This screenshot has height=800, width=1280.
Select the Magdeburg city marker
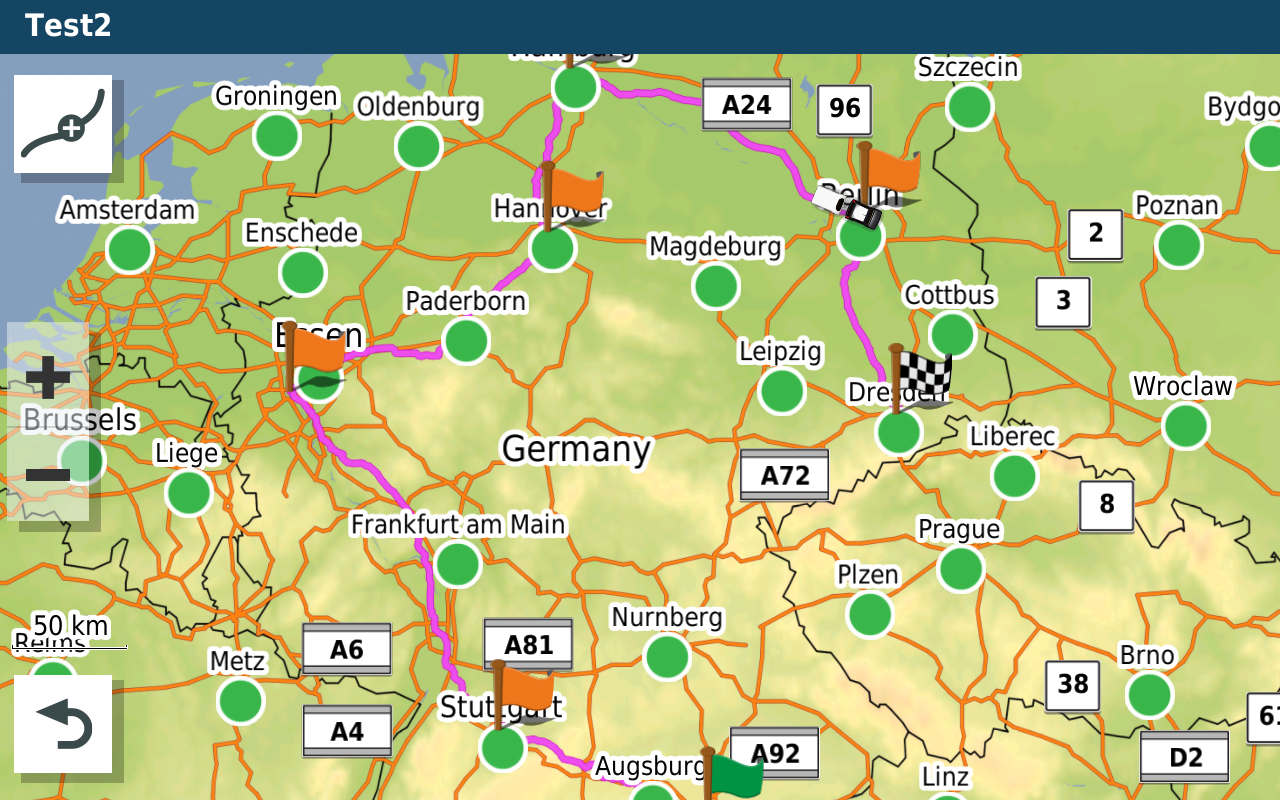(716, 286)
